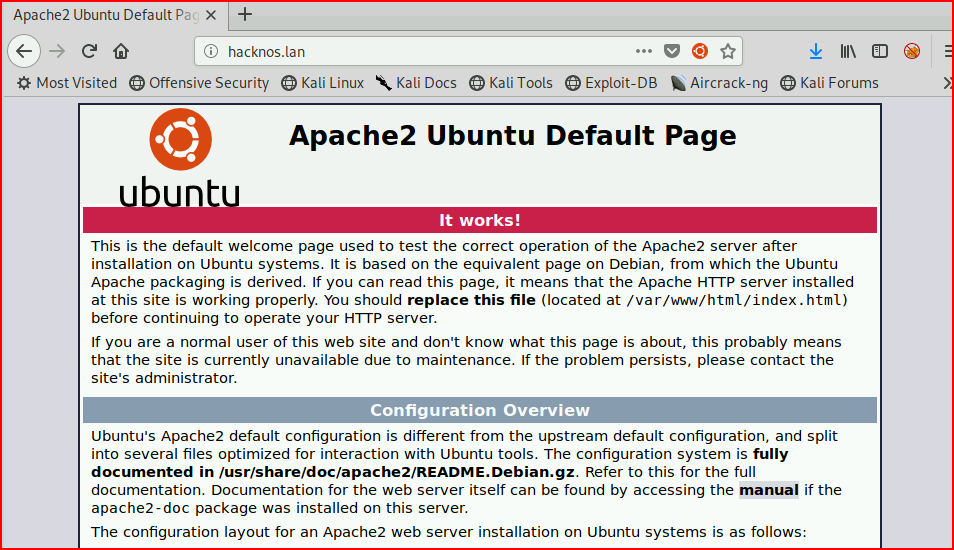Click the orange extension icon in address bar
The height and width of the screenshot is (550, 954).
(x=700, y=51)
